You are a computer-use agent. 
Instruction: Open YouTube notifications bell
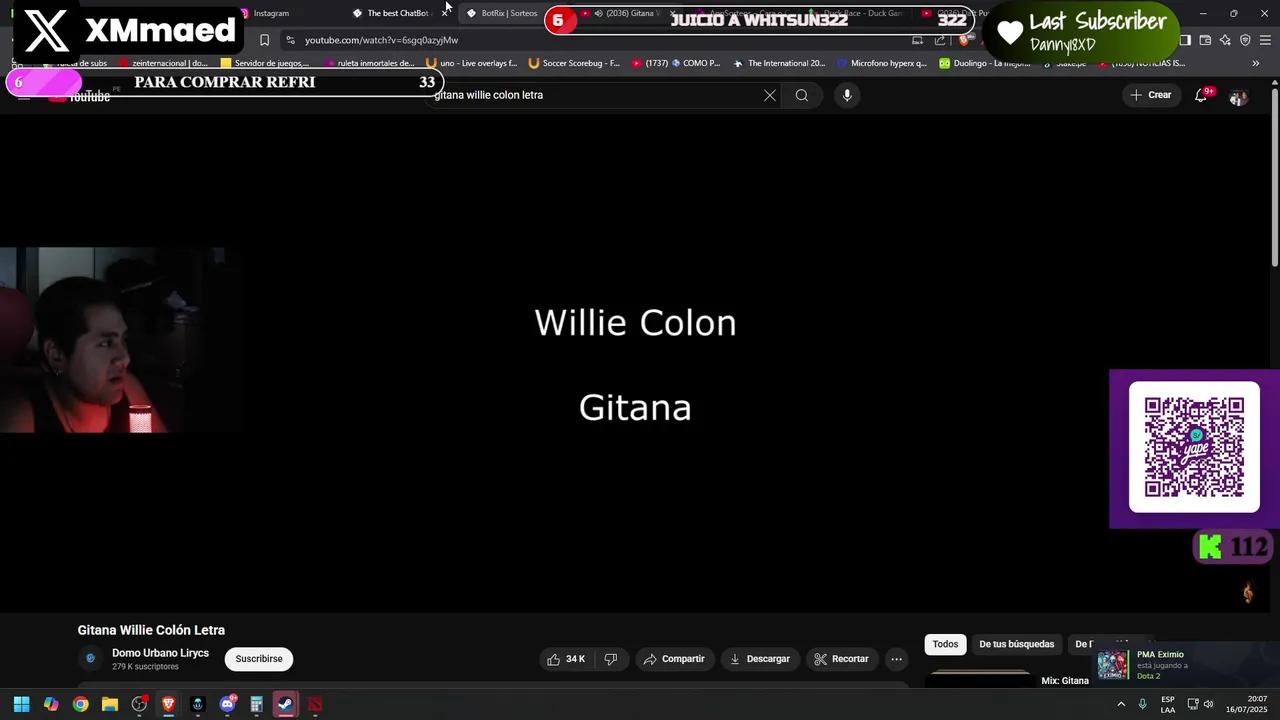(x=1201, y=95)
